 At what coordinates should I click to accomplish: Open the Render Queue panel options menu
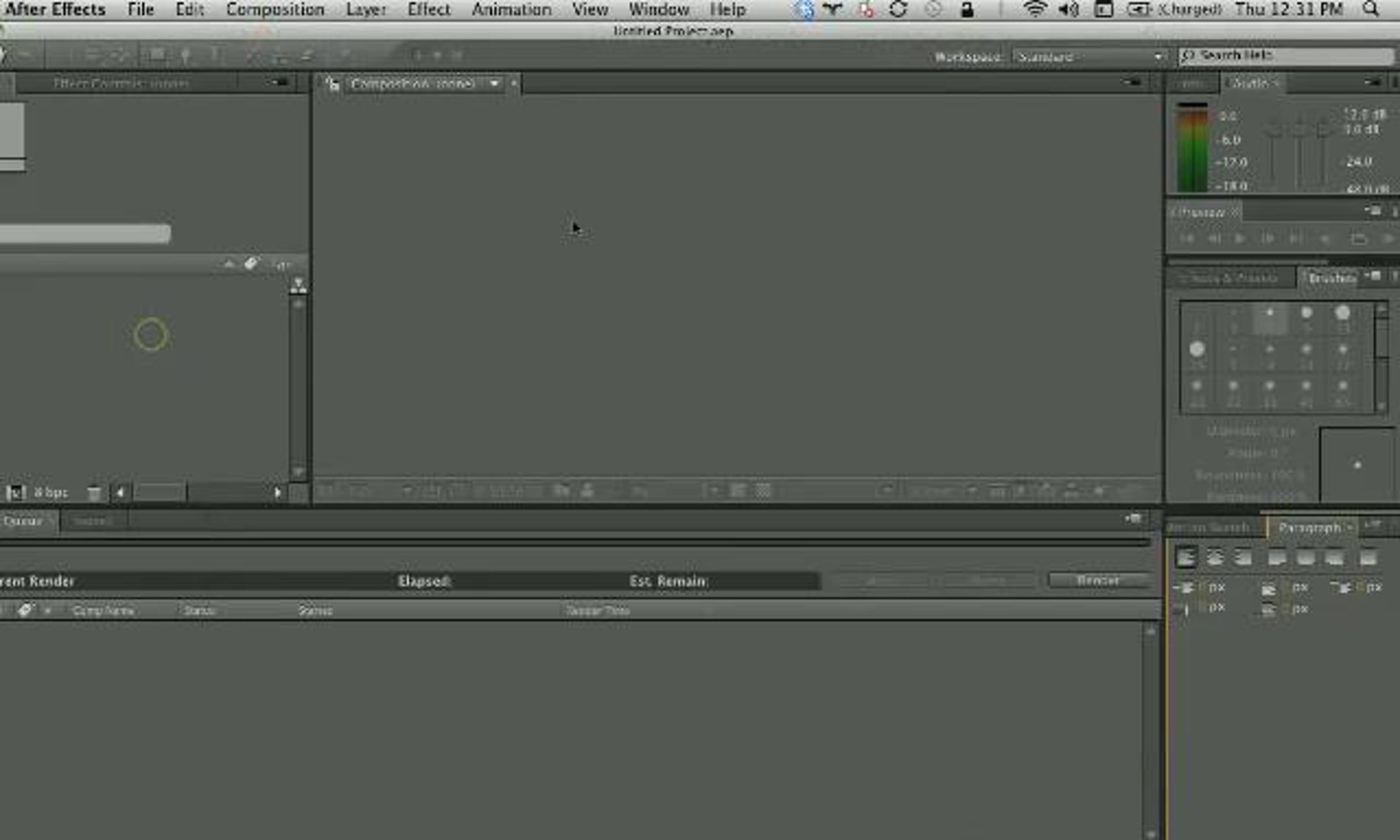click(x=1133, y=519)
